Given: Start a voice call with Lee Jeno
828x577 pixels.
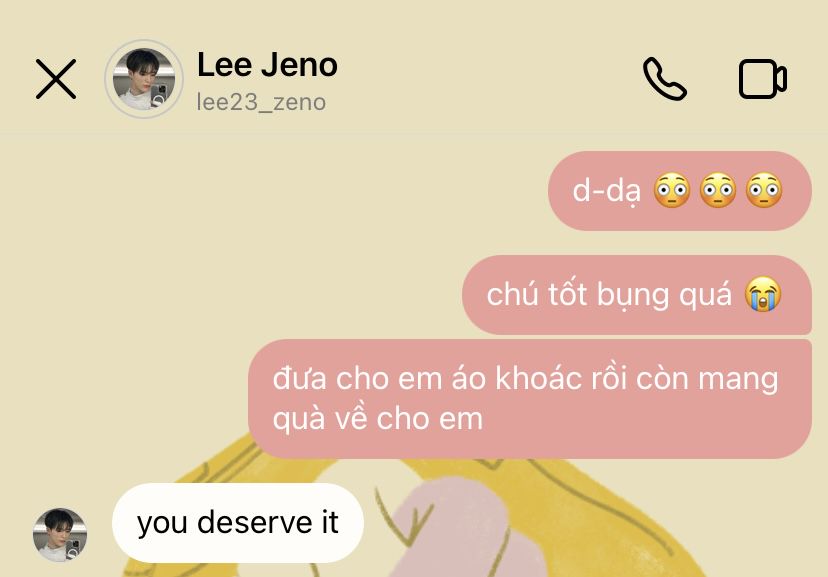Looking at the screenshot, I should tap(665, 79).
